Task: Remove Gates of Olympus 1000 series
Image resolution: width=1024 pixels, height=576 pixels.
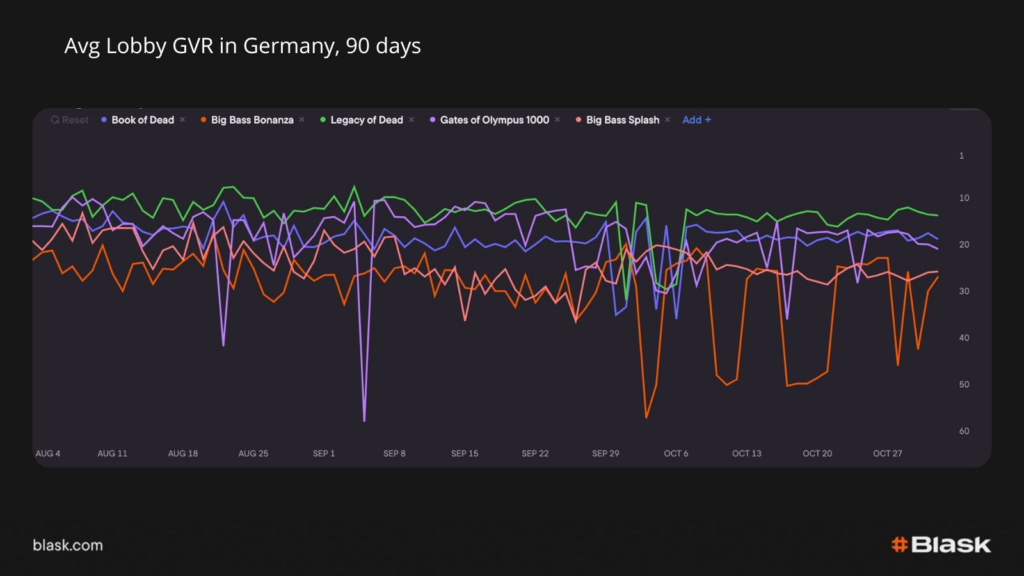Action: click(557, 120)
